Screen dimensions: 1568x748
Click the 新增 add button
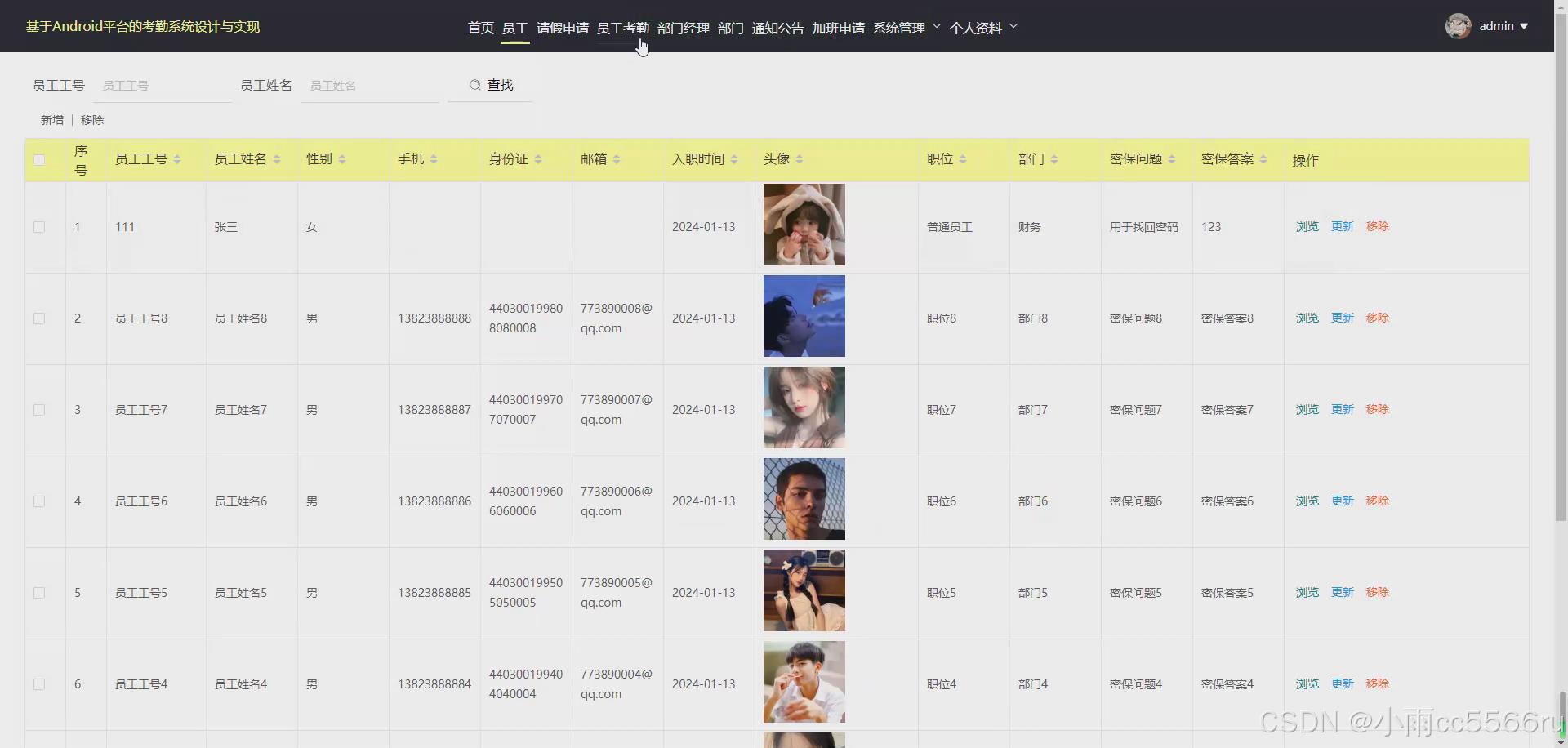52,120
